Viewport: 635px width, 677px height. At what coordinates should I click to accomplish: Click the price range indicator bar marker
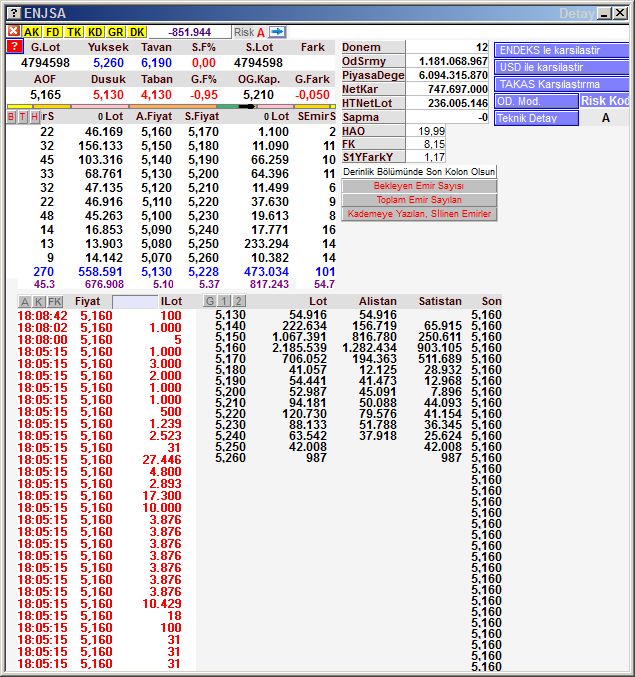pos(246,106)
